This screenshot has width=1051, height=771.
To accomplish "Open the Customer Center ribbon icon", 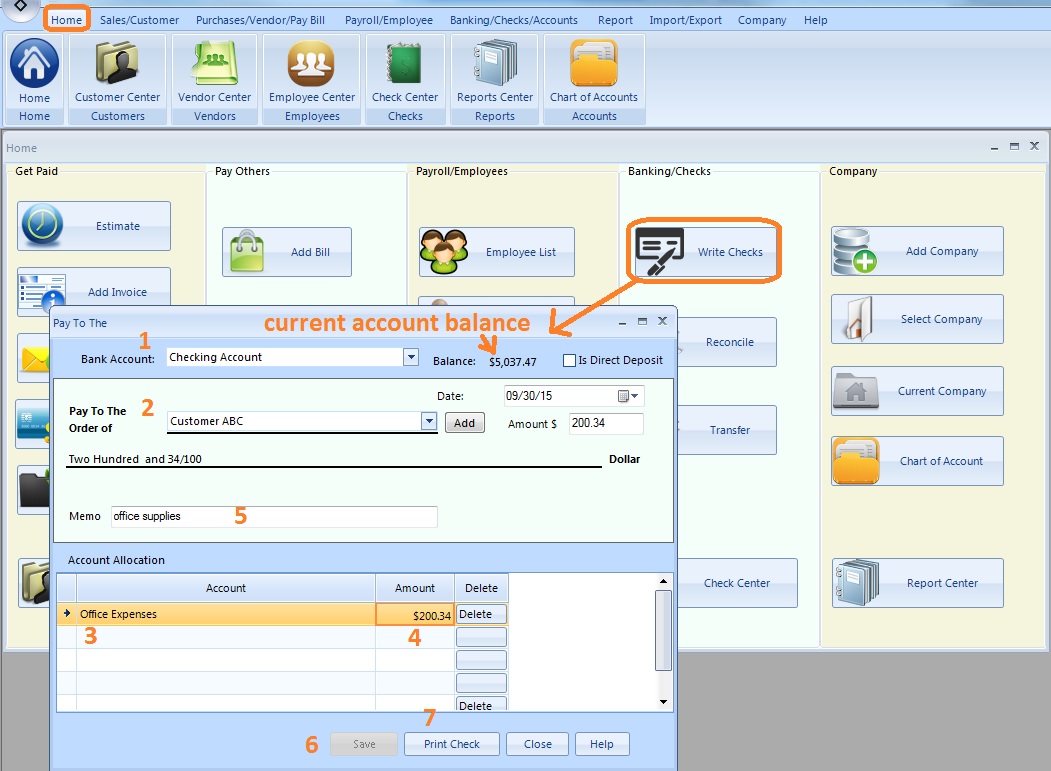I will [117, 70].
